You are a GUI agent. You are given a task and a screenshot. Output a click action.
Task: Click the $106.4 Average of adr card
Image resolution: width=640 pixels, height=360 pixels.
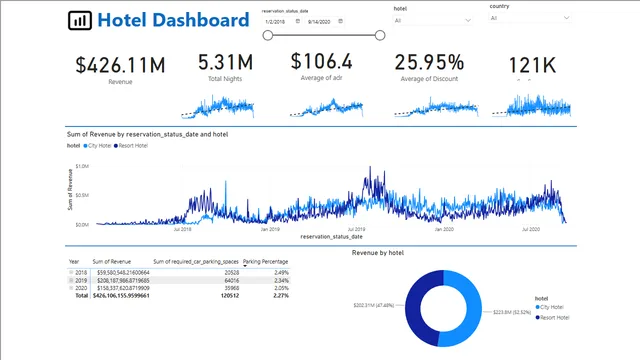322,66
